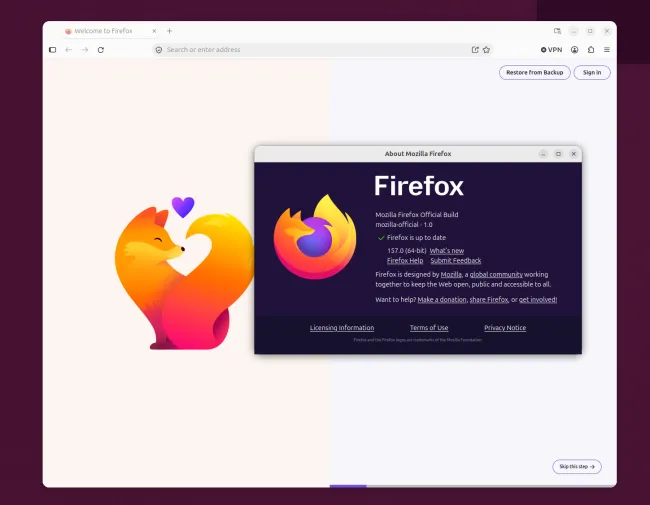
Task: Follow the Mozilla link
Action: click(451, 274)
